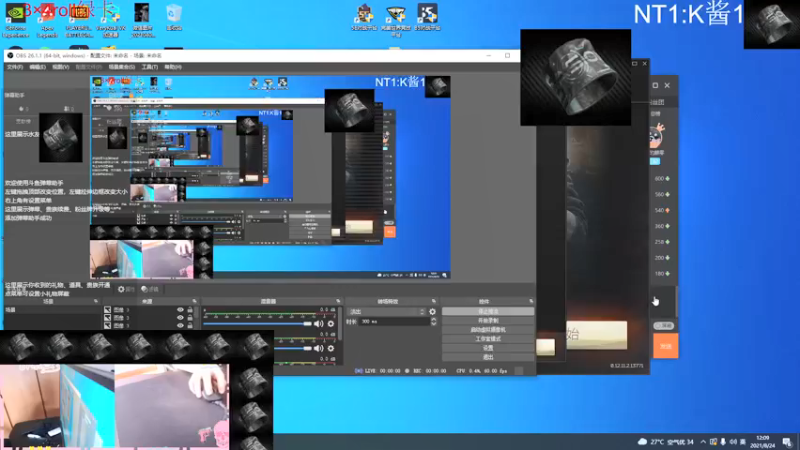
Task: Open the 淡出 transition dropdown
Action: [x=386, y=311]
